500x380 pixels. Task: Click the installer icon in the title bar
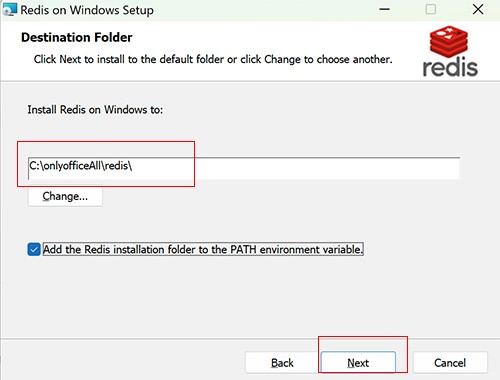(x=9, y=9)
